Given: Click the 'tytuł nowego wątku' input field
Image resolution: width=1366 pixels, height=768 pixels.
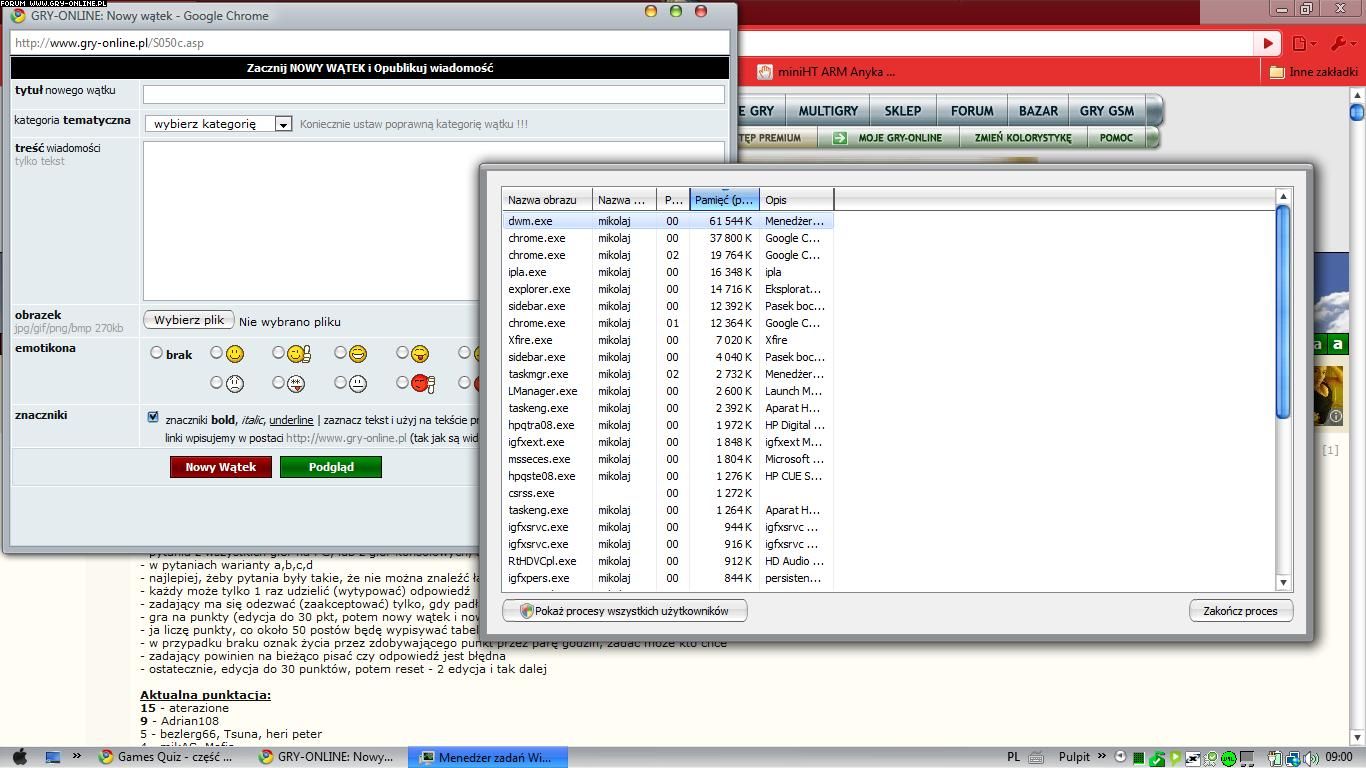Looking at the screenshot, I should pyautogui.click(x=434, y=94).
